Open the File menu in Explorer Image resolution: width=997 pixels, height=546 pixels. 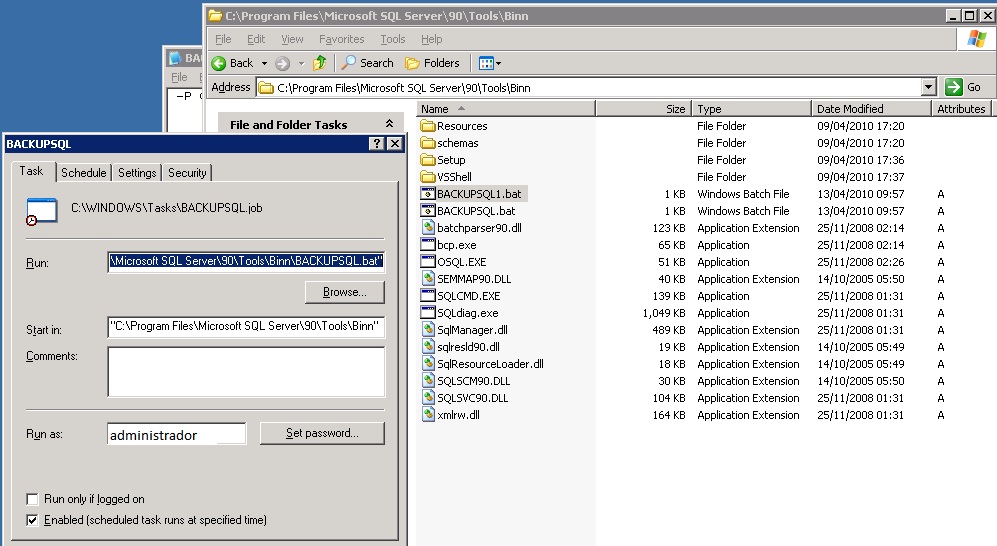[223, 39]
